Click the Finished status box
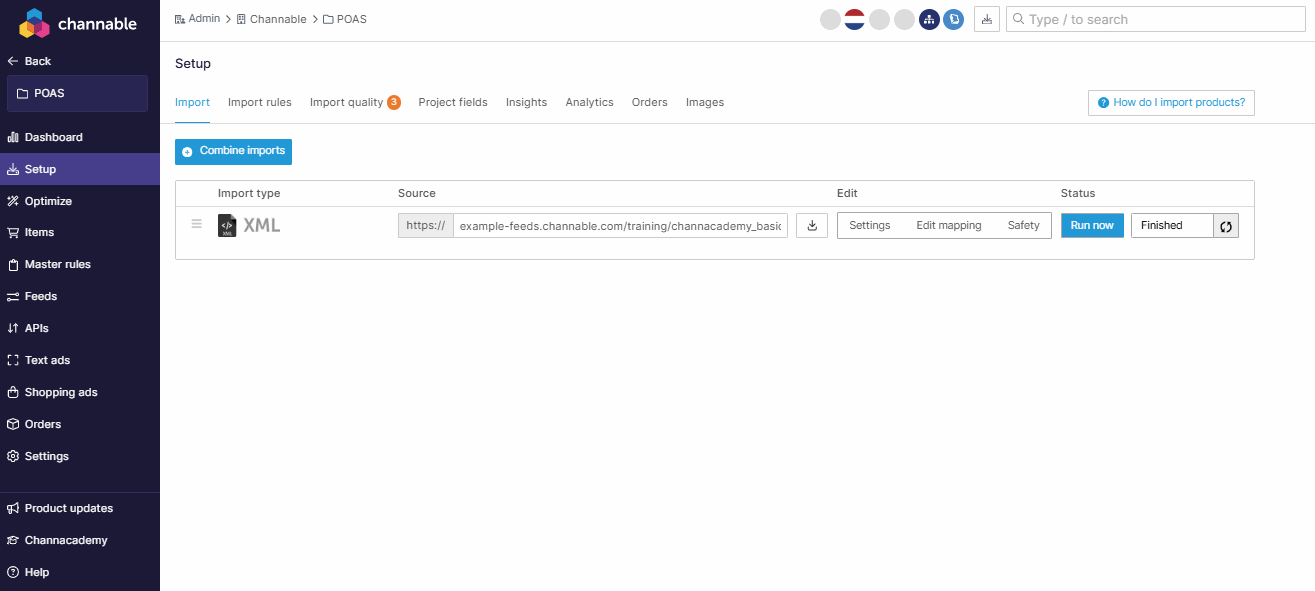 1172,225
